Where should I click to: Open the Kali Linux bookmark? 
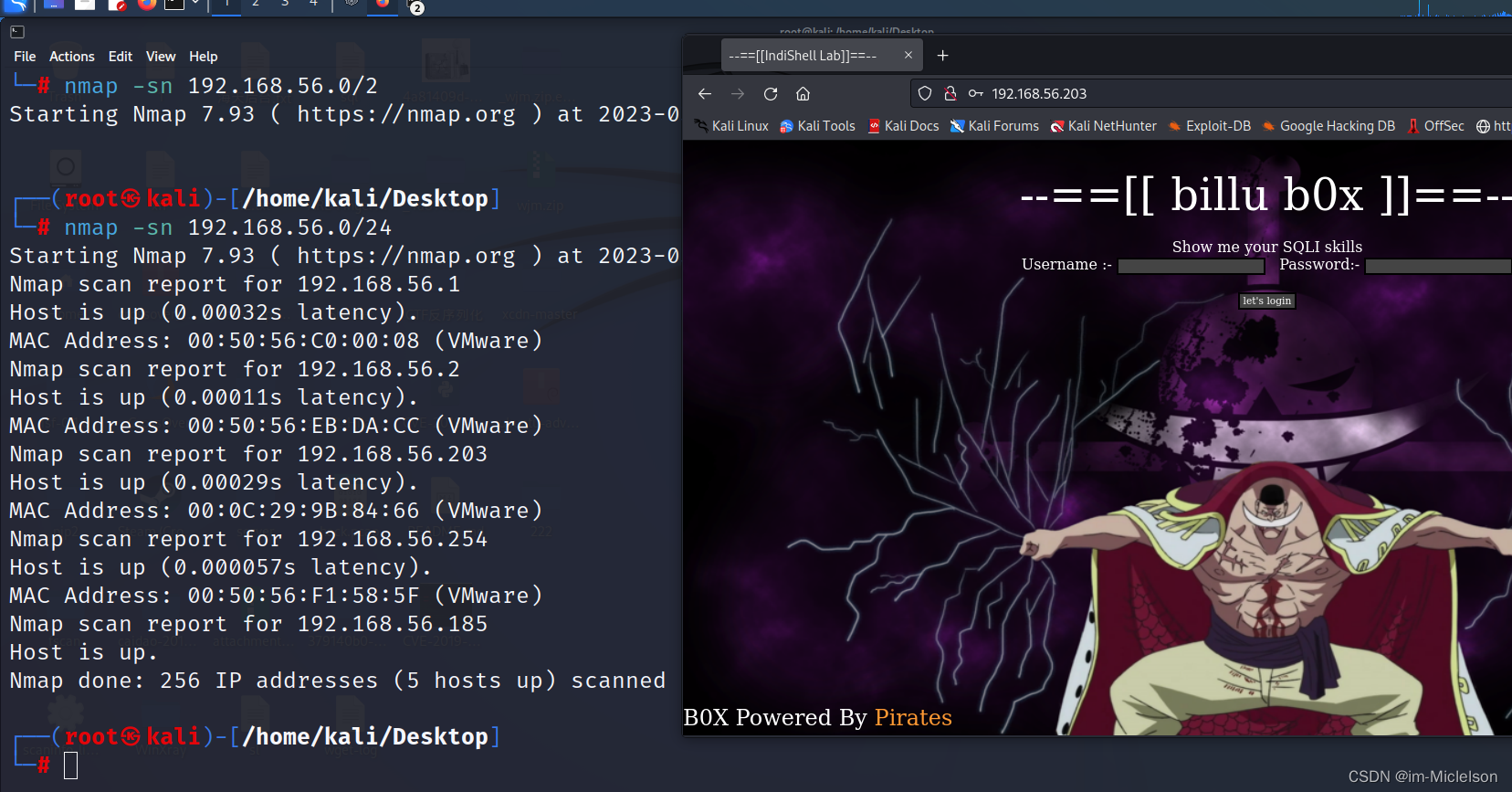coord(731,126)
